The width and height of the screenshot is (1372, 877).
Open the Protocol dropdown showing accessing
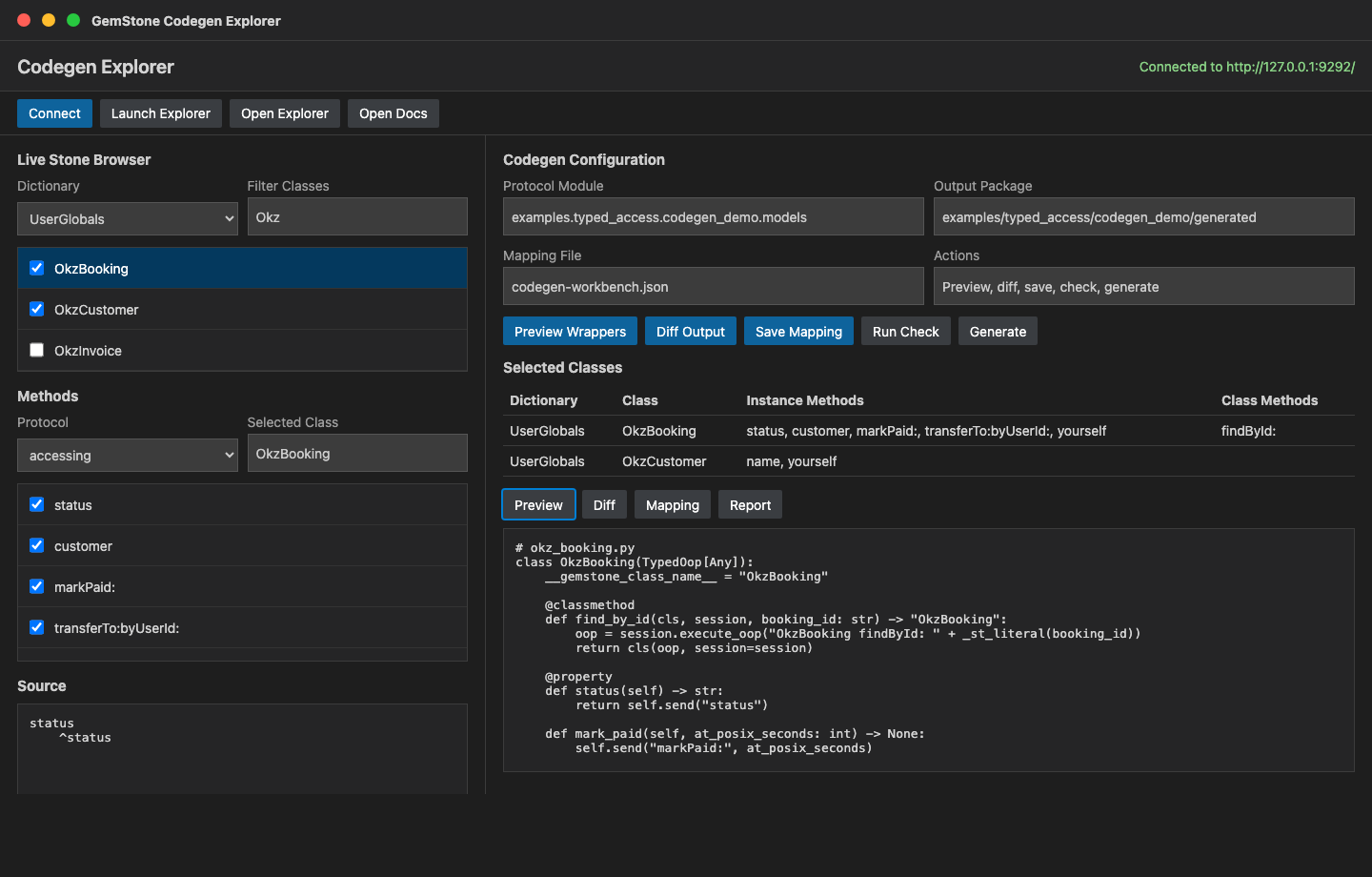128,455
